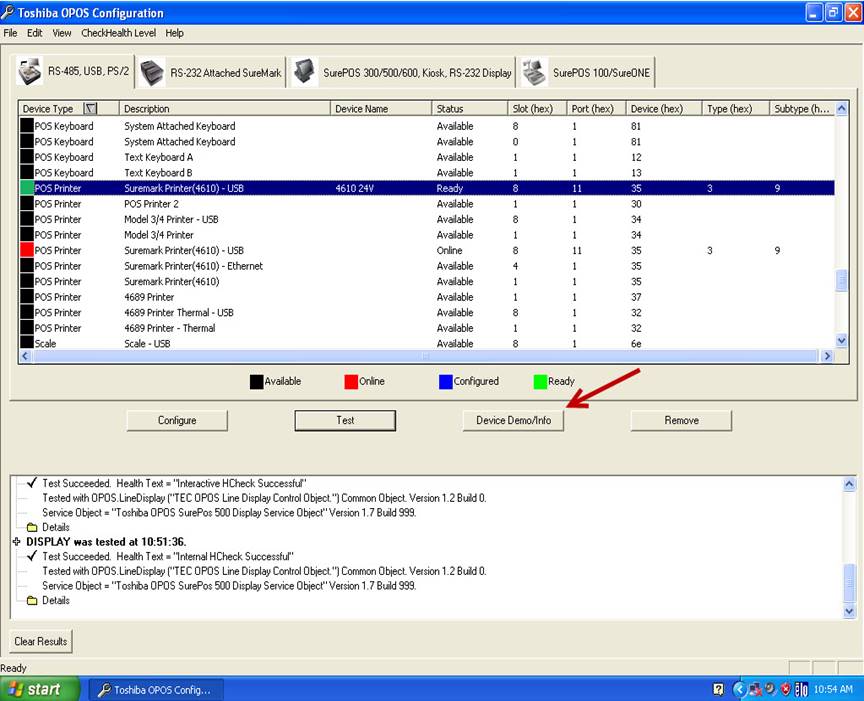The width and height of the screenshot is (864, 701).
Task: Click the red Online status square of POS Printer
Action: (27, 250)
